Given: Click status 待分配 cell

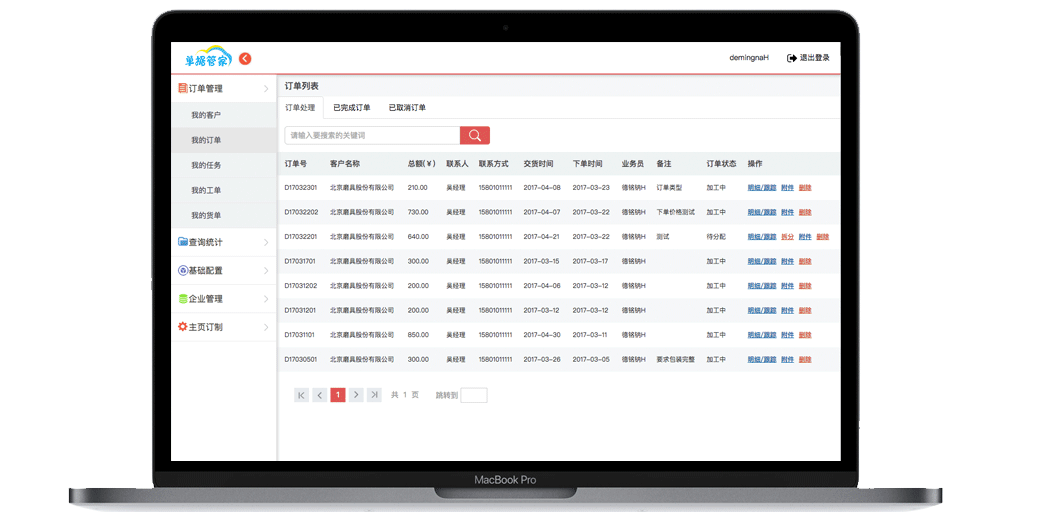Looking at the screenshot, I should [x=716, y=237].
